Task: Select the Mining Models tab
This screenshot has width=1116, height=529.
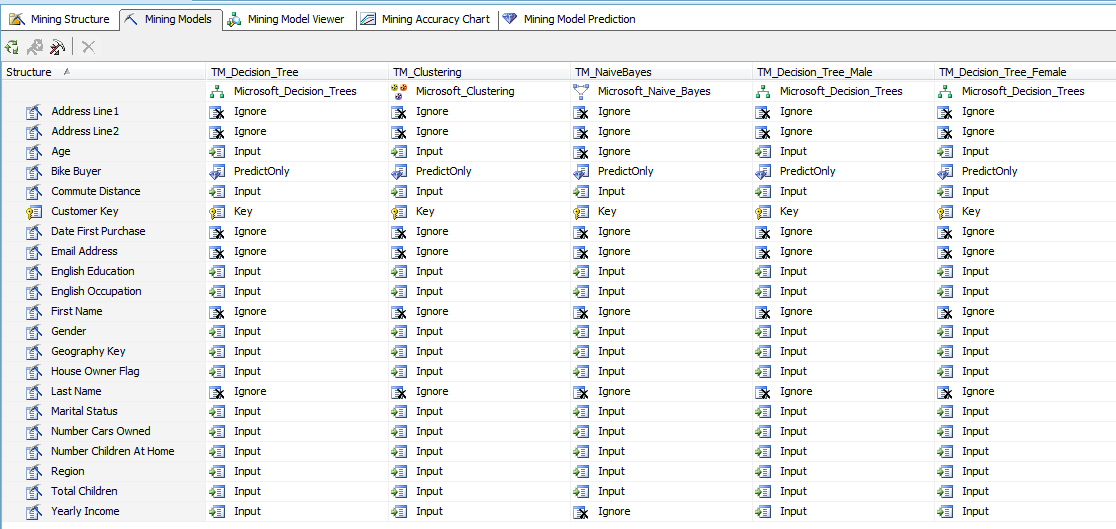Action: point(171,19)
